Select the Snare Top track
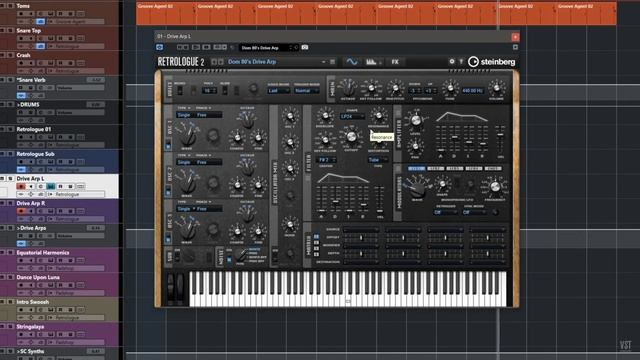Screen dimensions: 640x360 point(29,31)
